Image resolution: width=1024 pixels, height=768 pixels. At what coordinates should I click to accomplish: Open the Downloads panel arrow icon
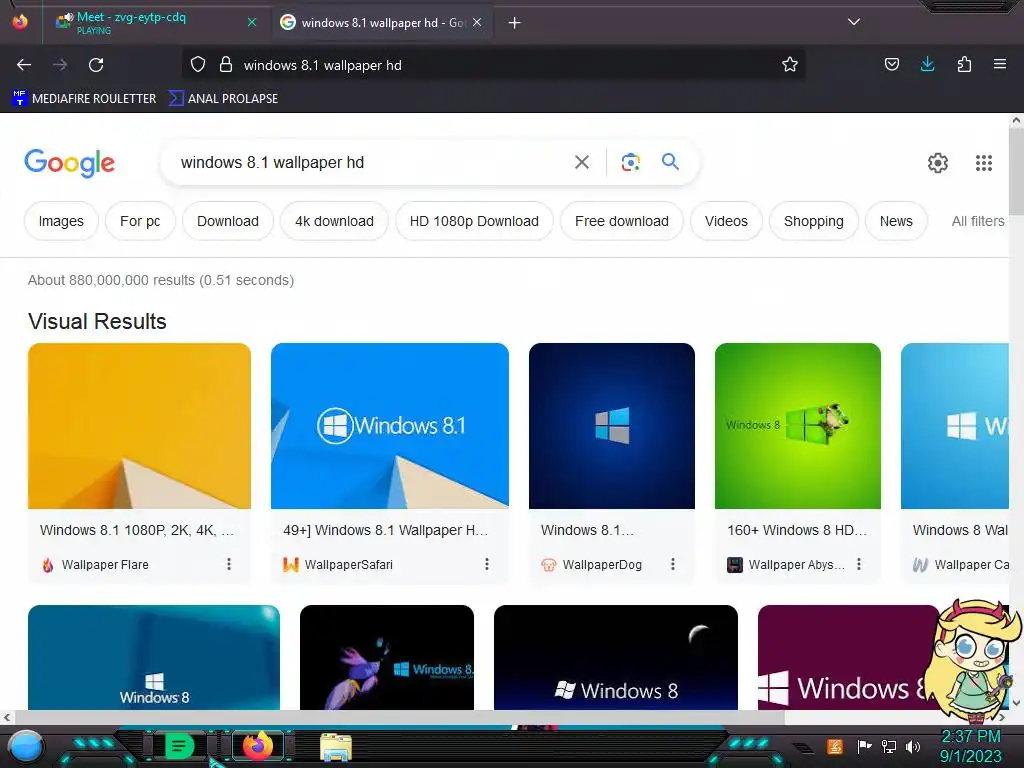[x=927, y=64]
